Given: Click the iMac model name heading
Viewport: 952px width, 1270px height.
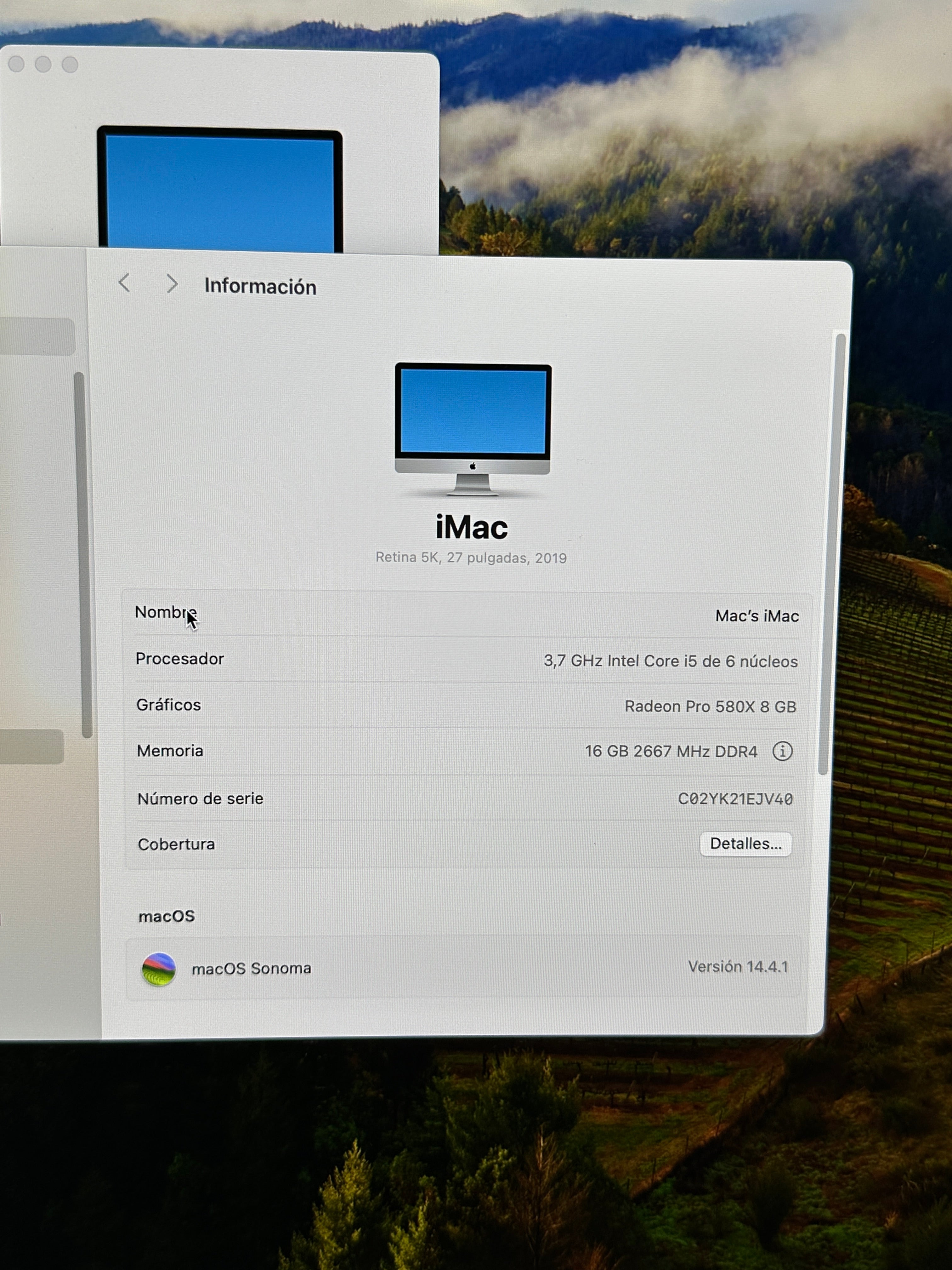Looking at the screenshot, I should tap(472, 527).
